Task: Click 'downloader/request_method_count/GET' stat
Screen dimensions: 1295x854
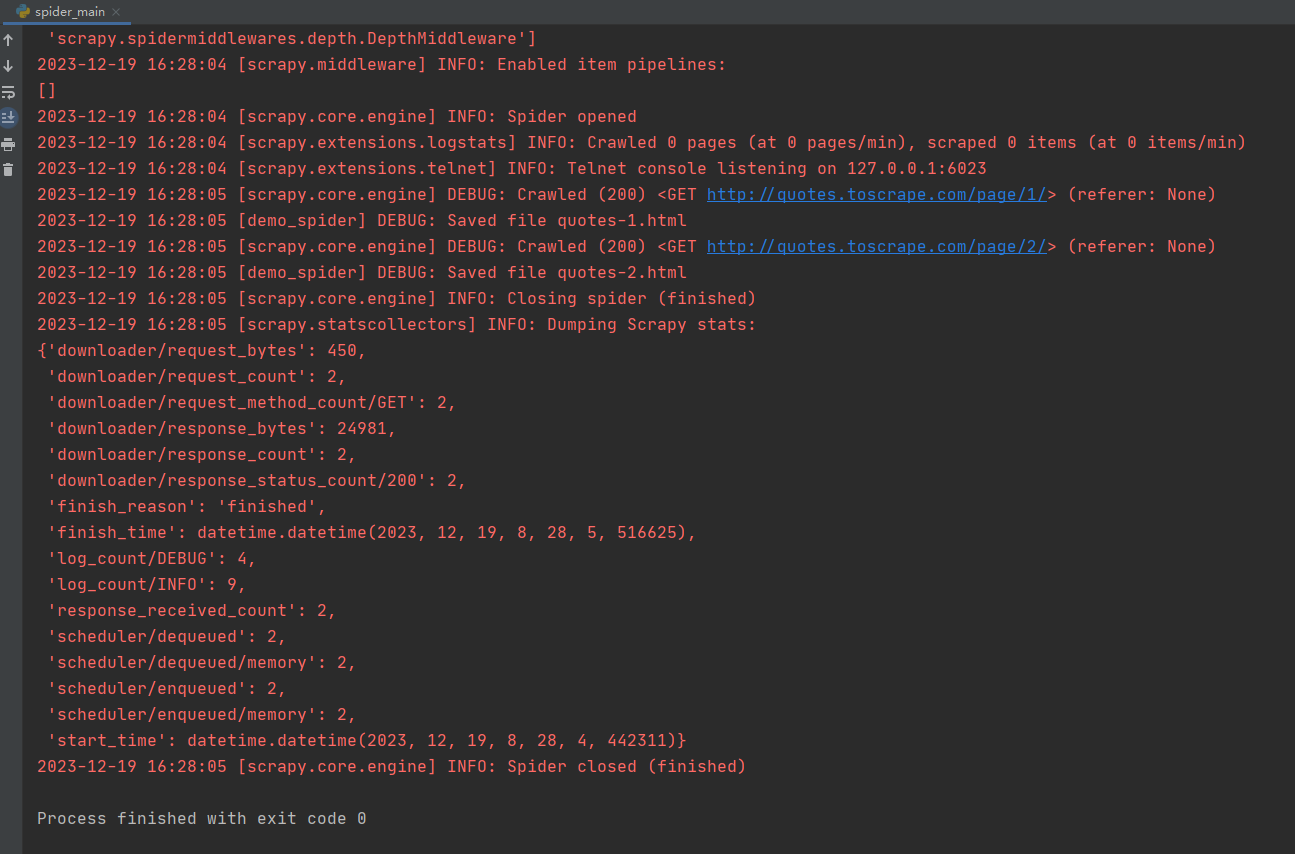Action: [x=252, y=402]
